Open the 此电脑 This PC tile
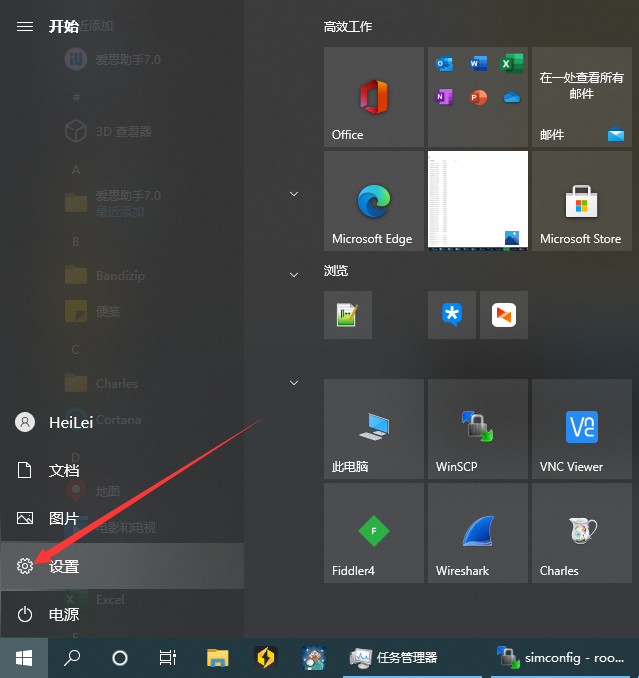639x678 pixels. pos(374,429)
